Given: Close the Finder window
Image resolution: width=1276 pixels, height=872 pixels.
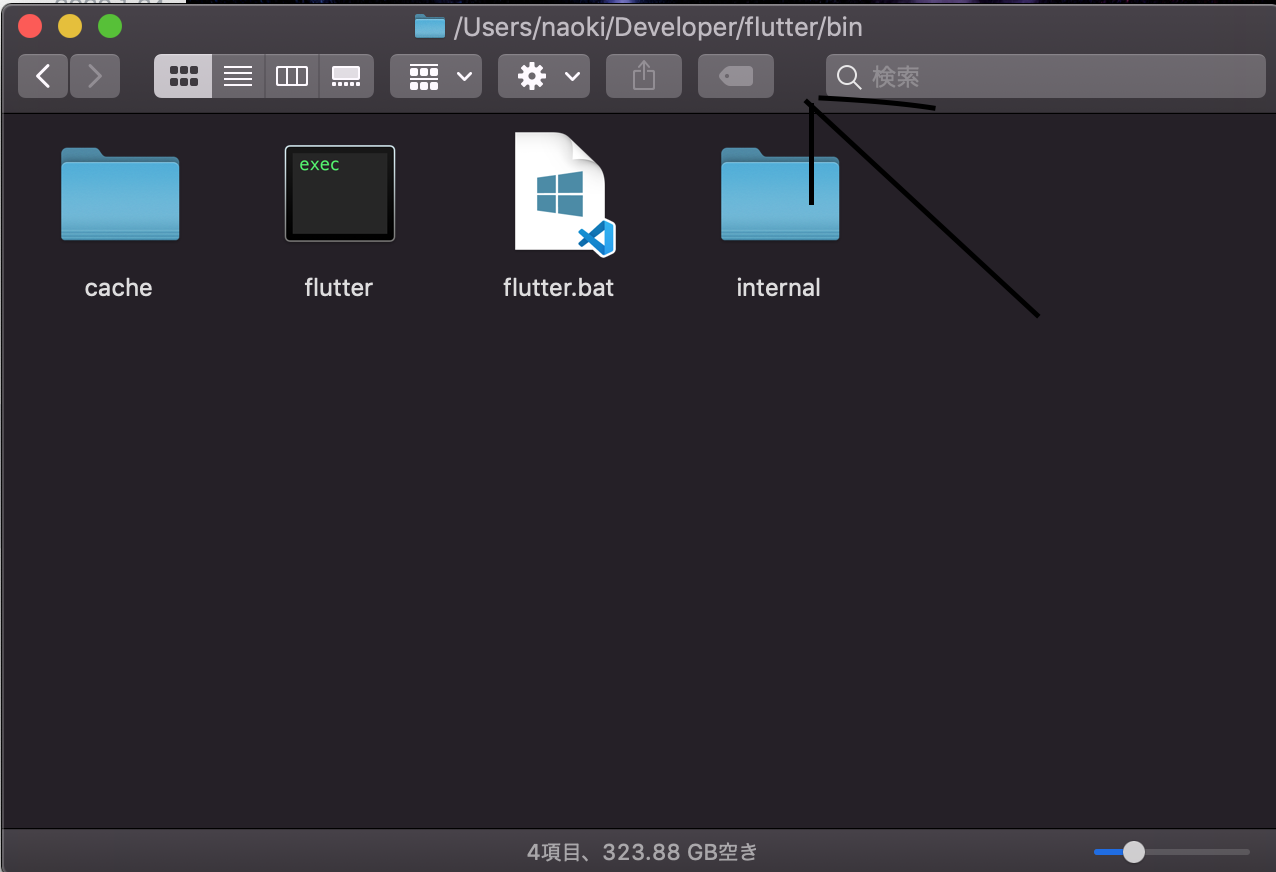Looking at the screenshot, I should coord(31,26).
